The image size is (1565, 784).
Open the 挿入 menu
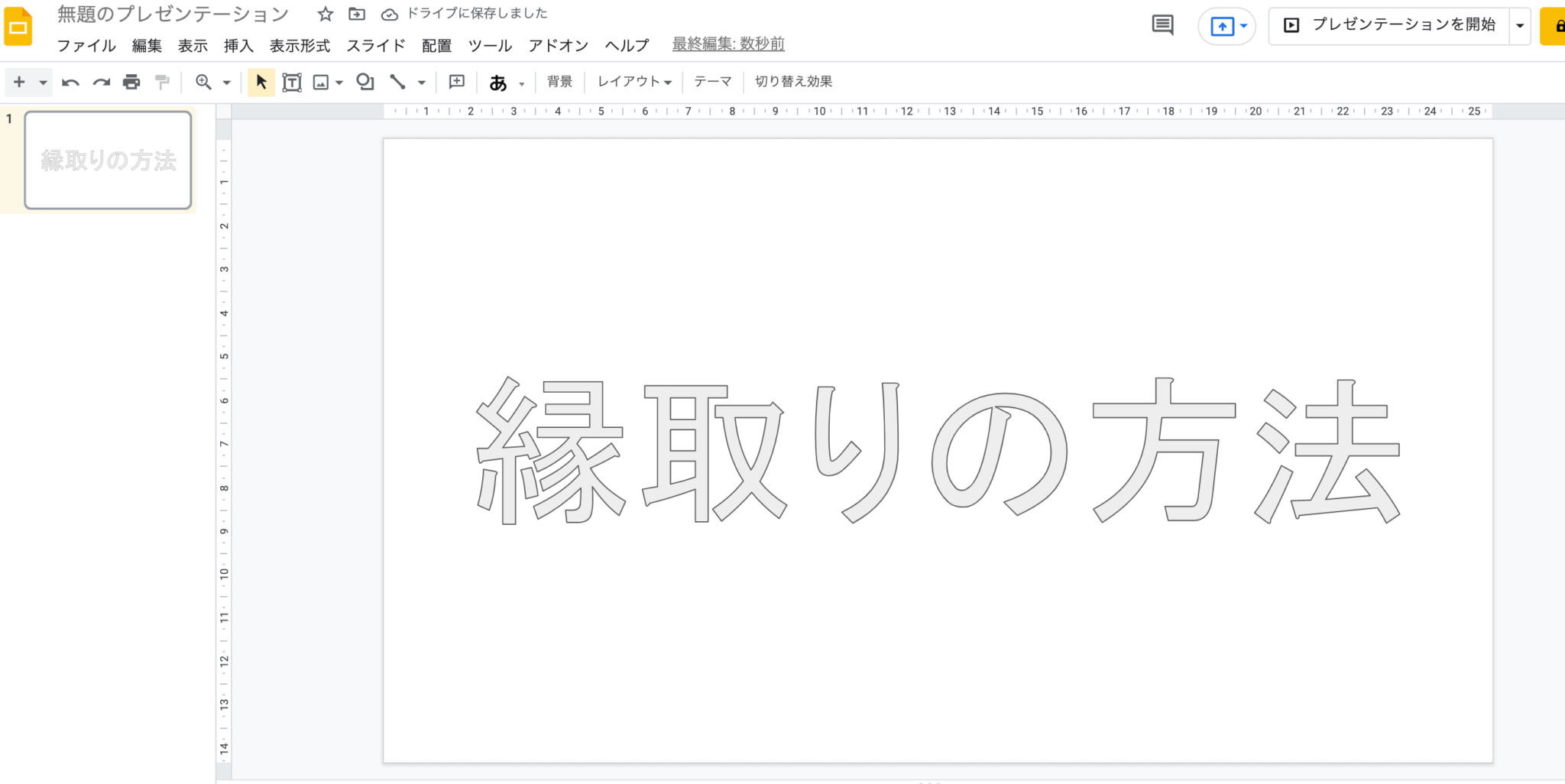(x=238, y=46)
